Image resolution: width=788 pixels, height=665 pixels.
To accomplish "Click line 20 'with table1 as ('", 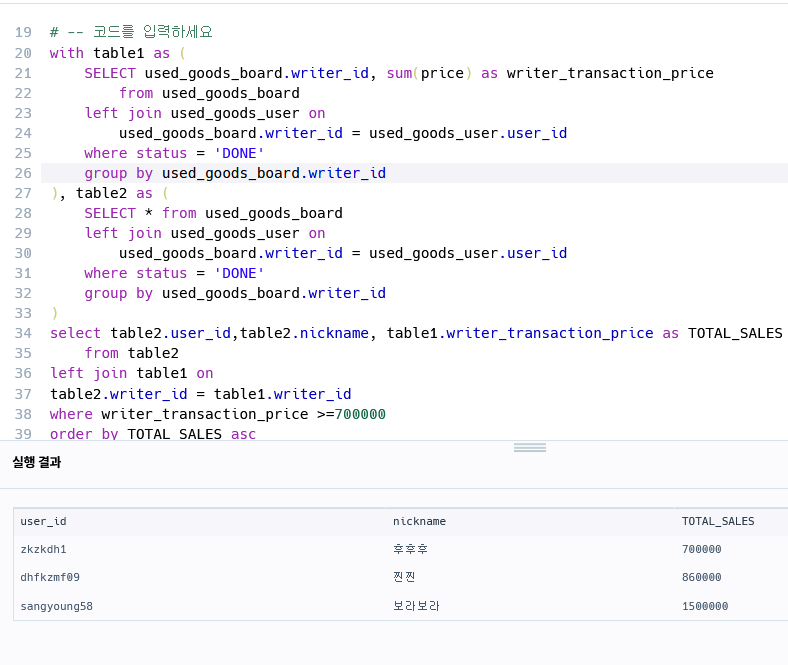I will (x=118, y=53).
